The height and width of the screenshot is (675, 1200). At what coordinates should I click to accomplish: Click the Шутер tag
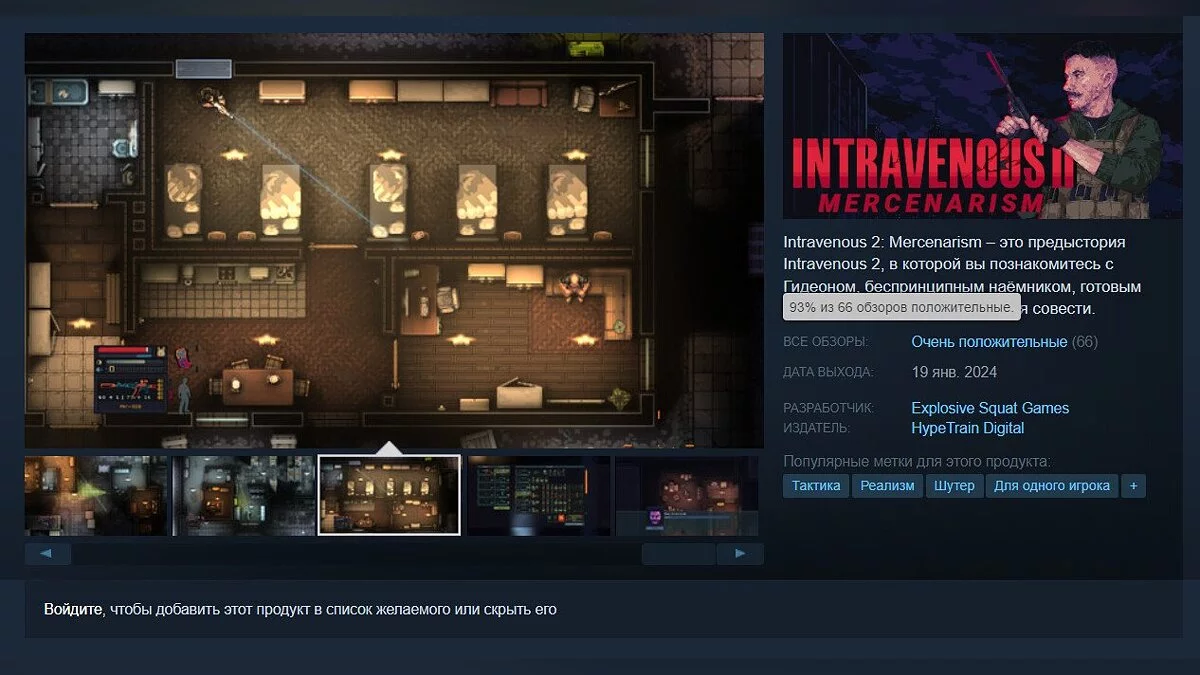click(954, 486)
